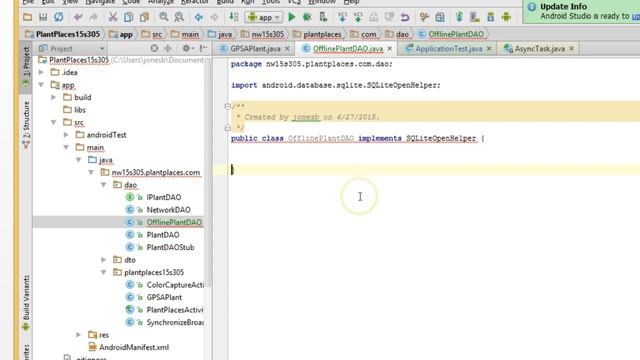Open the AVD Manager icon

coord(475,17)
